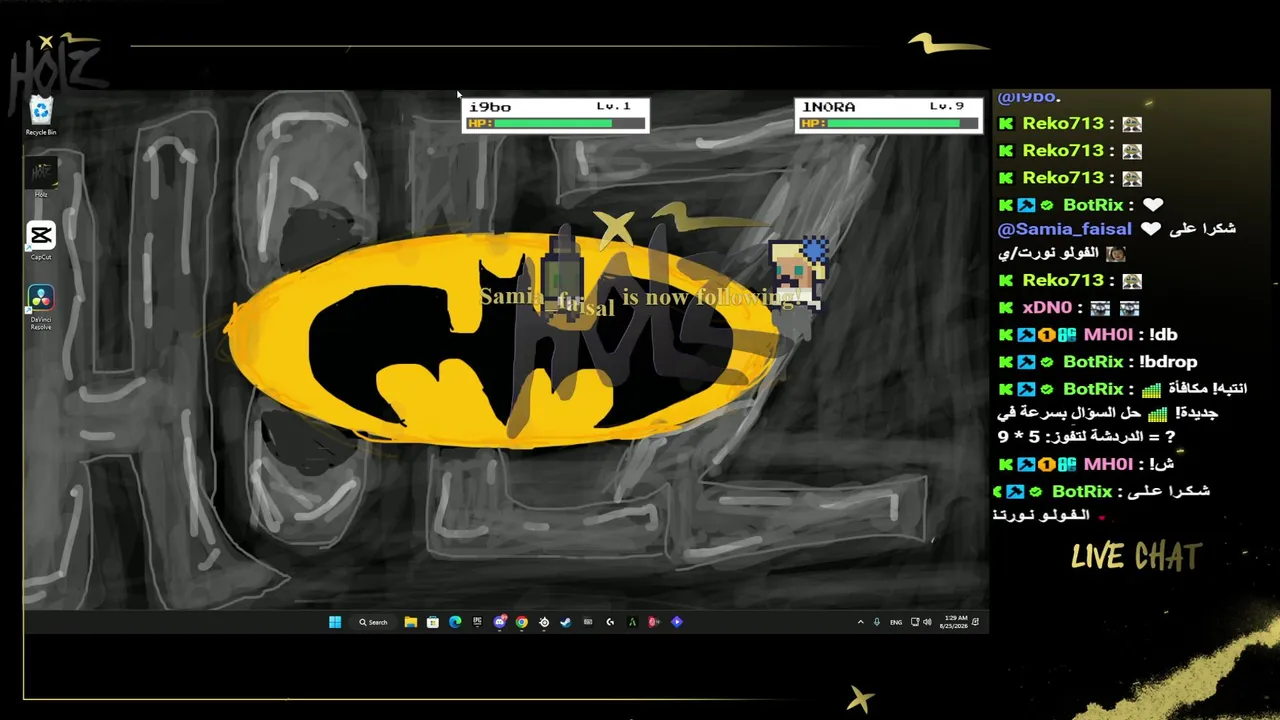Screen dimensions: 1280x720
Task: Open the Windows Start menu
Action: (335, 622)
